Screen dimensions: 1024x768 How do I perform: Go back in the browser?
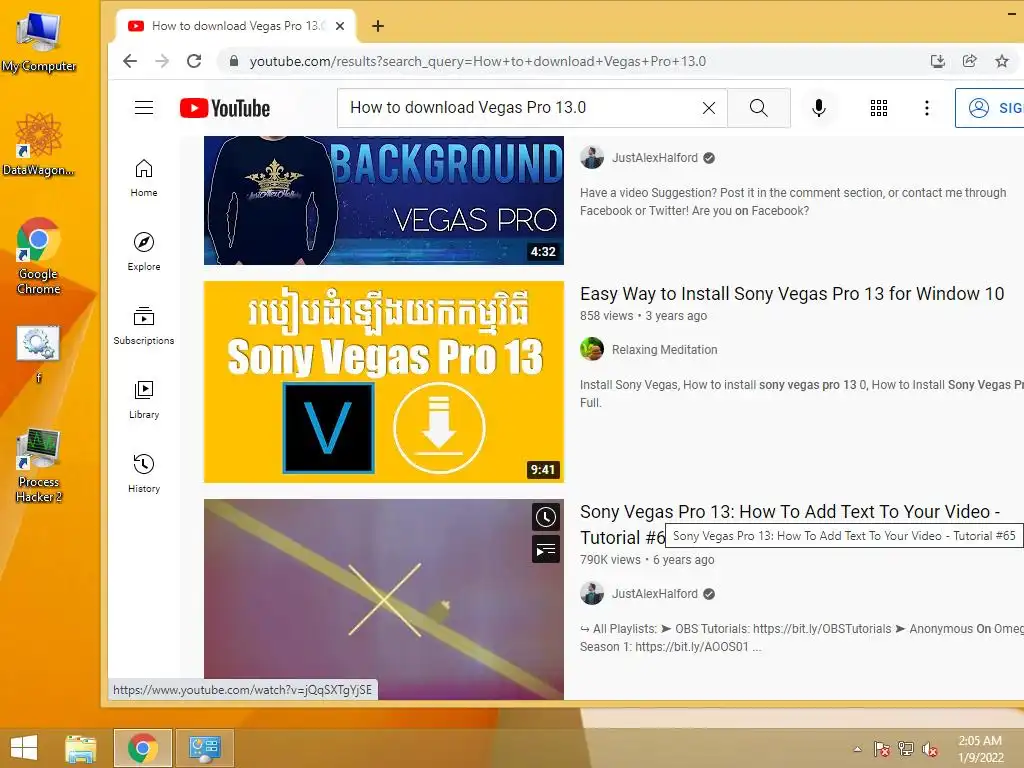pos(130,61)
